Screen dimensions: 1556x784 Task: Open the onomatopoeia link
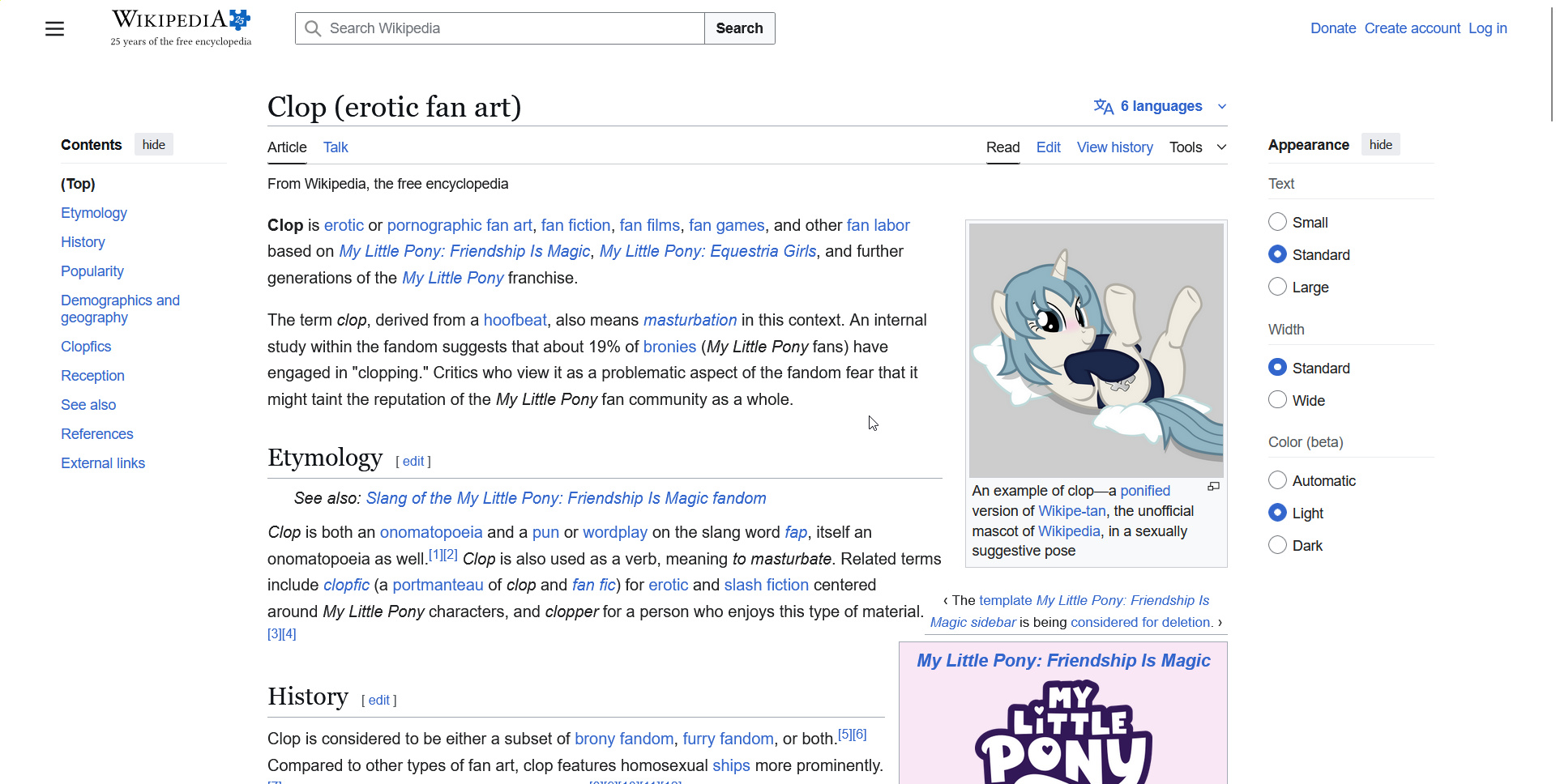point(431,532)
